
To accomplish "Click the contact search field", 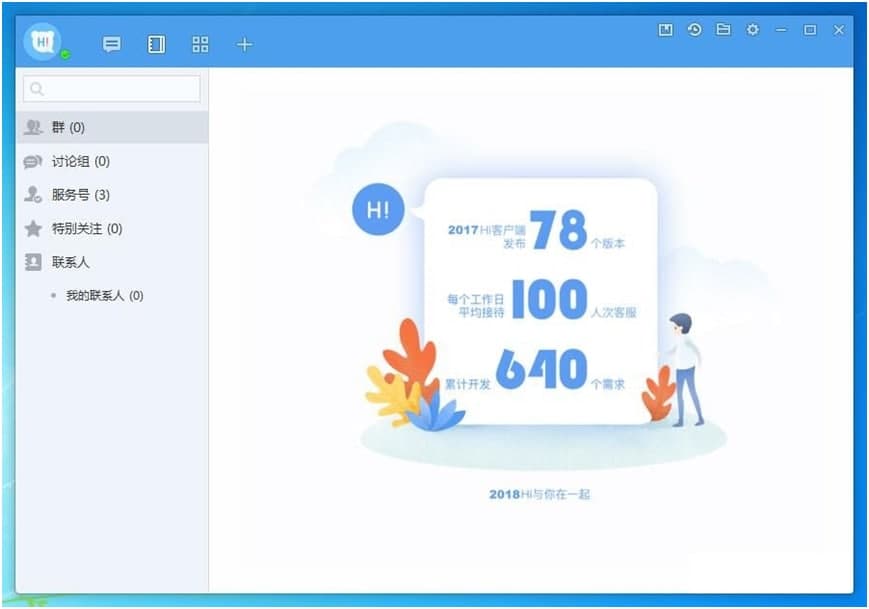I will [x=111, y=89].
